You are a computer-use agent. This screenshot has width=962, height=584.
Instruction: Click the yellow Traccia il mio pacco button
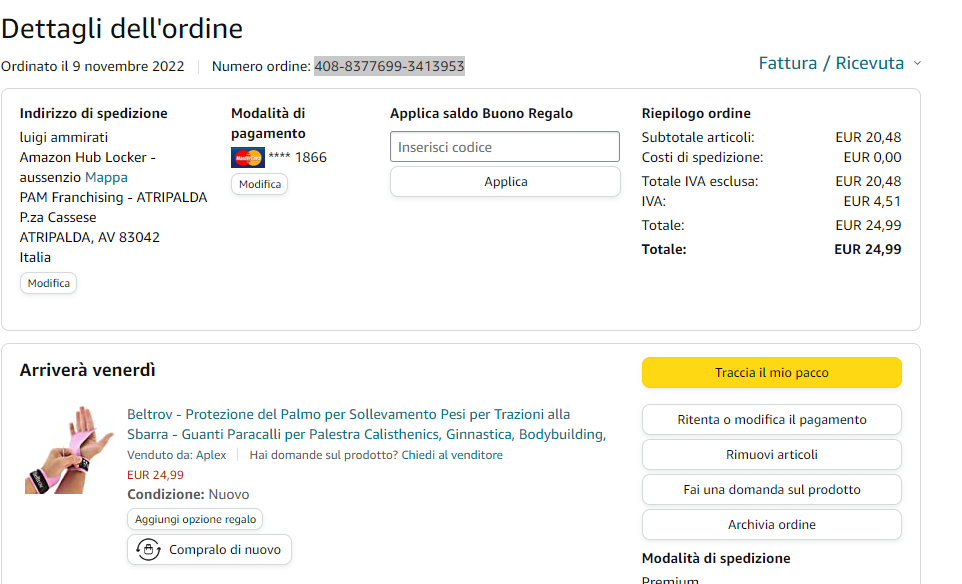(771, 373)
